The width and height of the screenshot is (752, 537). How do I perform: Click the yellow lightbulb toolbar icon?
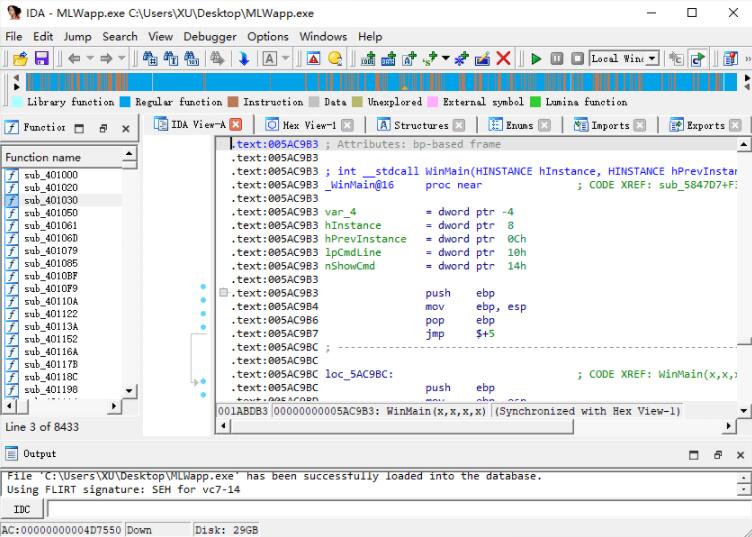(x=335, y=59)
